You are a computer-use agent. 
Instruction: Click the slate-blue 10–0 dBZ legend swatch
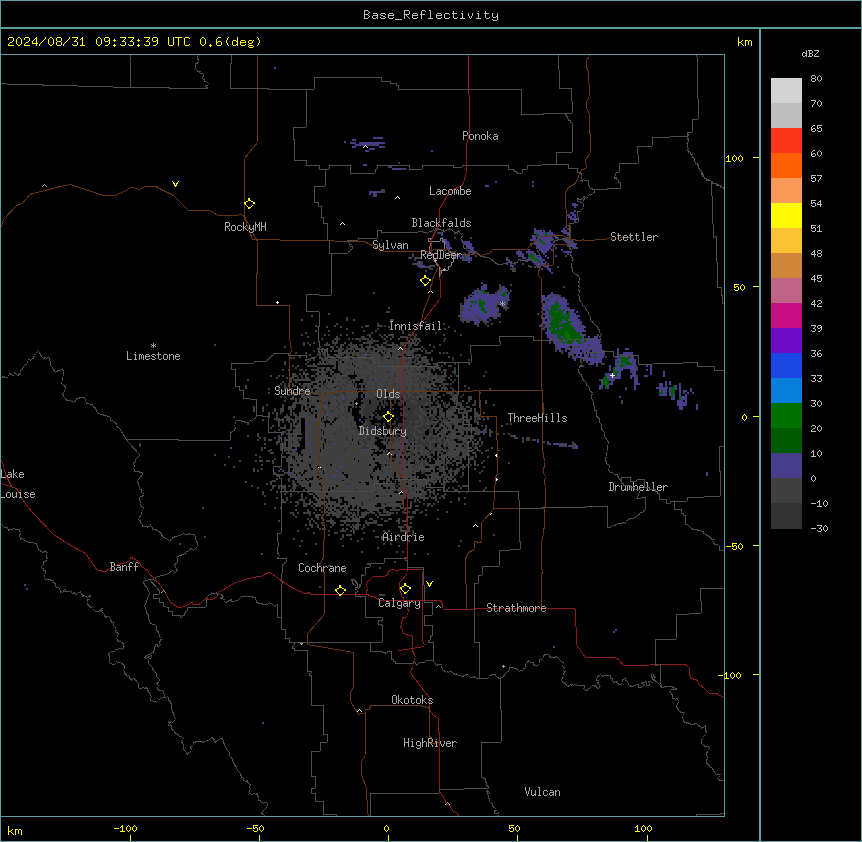786,466
